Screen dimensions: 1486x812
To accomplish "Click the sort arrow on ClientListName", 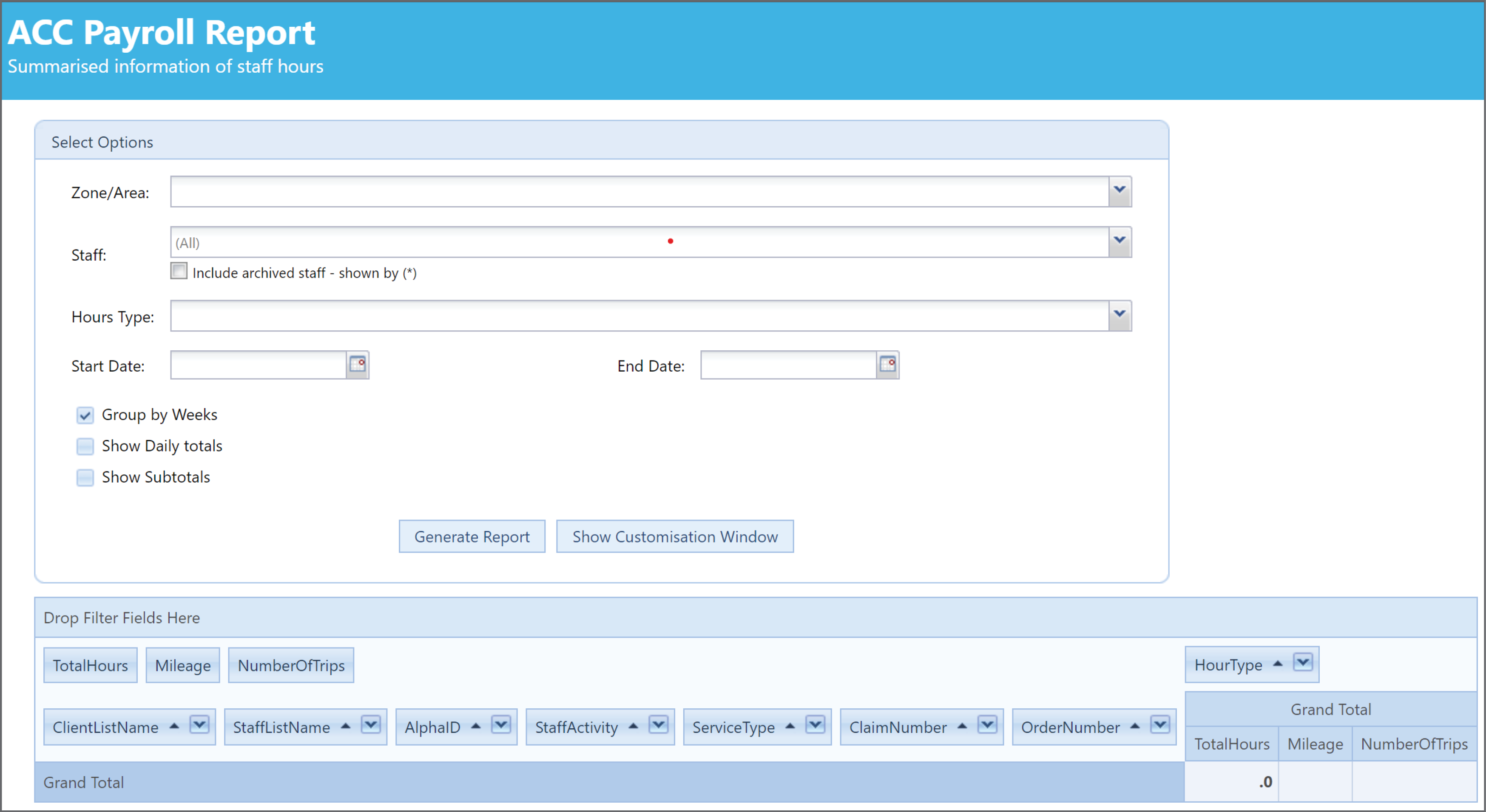I will [175, 727].
